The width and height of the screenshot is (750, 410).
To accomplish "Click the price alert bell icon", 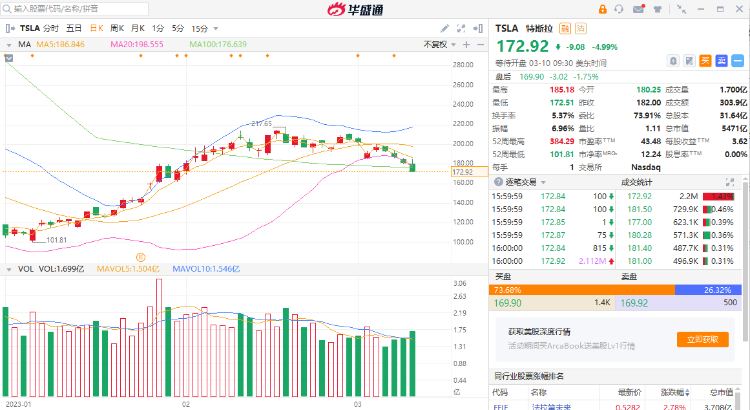I will tap(673, 61).
